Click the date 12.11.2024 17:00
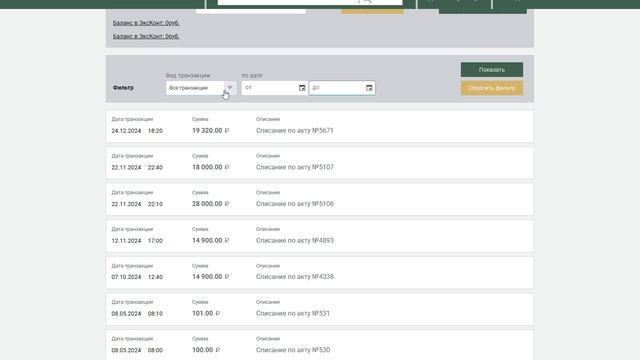 point(137,241)
